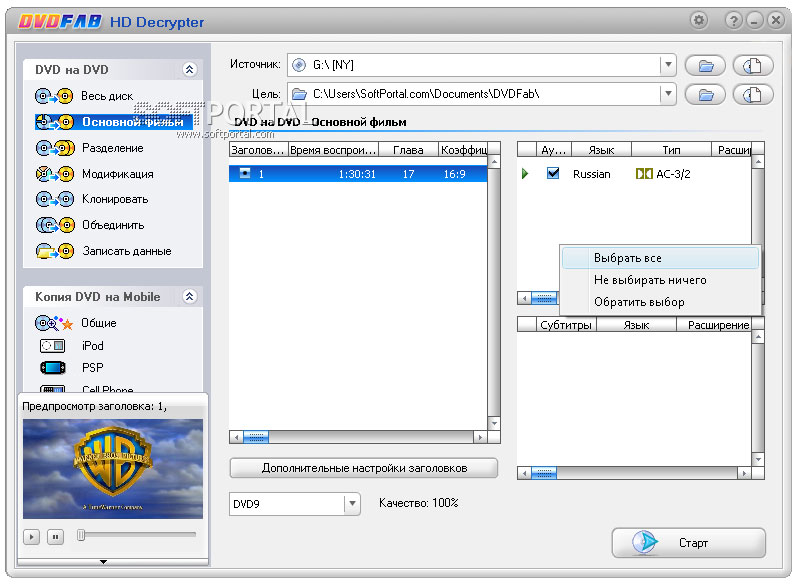Click the title 1 row icon

pos(245,173)
